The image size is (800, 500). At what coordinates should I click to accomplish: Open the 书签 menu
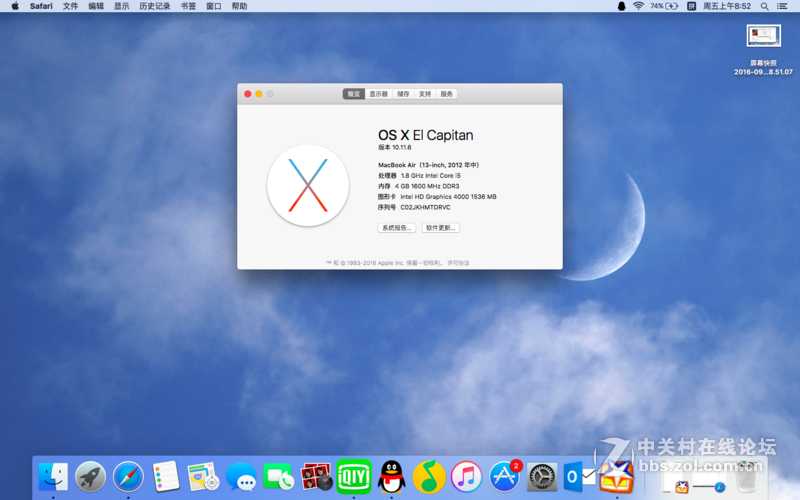(188, 6)
